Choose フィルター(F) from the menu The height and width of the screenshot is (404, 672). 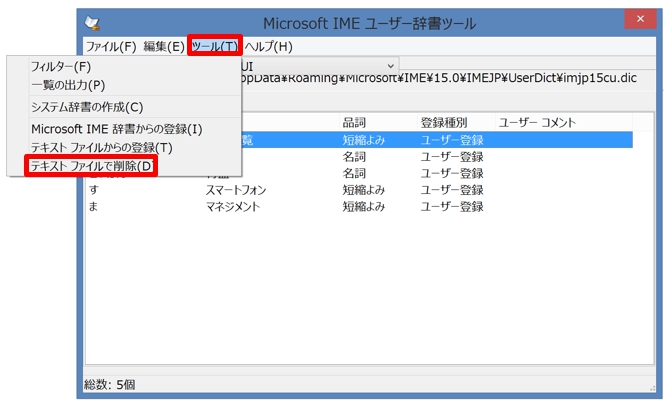tap(61, 67)
